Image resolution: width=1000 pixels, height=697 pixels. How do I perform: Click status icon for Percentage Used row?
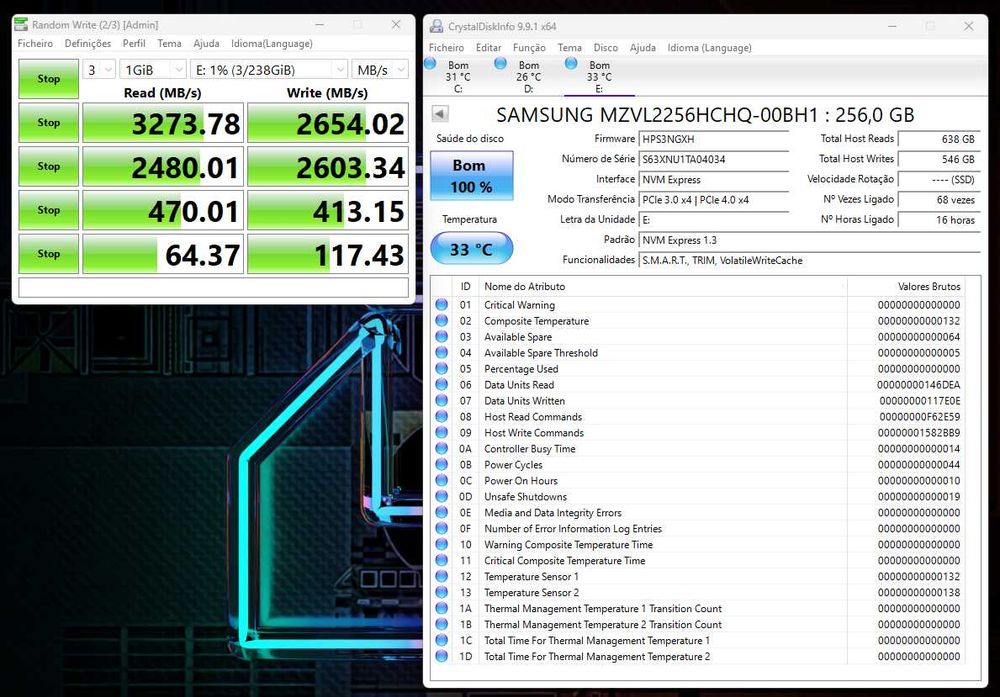click(x=441, y=369)
